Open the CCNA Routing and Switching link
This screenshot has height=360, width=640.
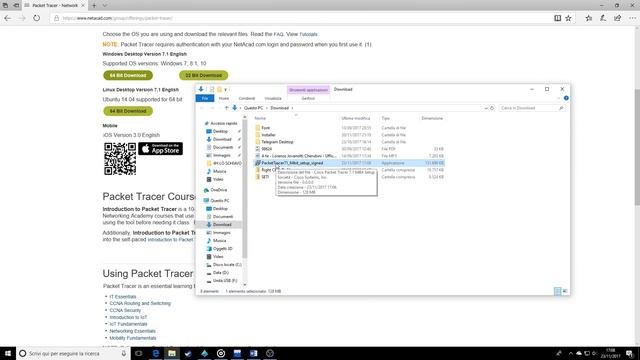140,303
